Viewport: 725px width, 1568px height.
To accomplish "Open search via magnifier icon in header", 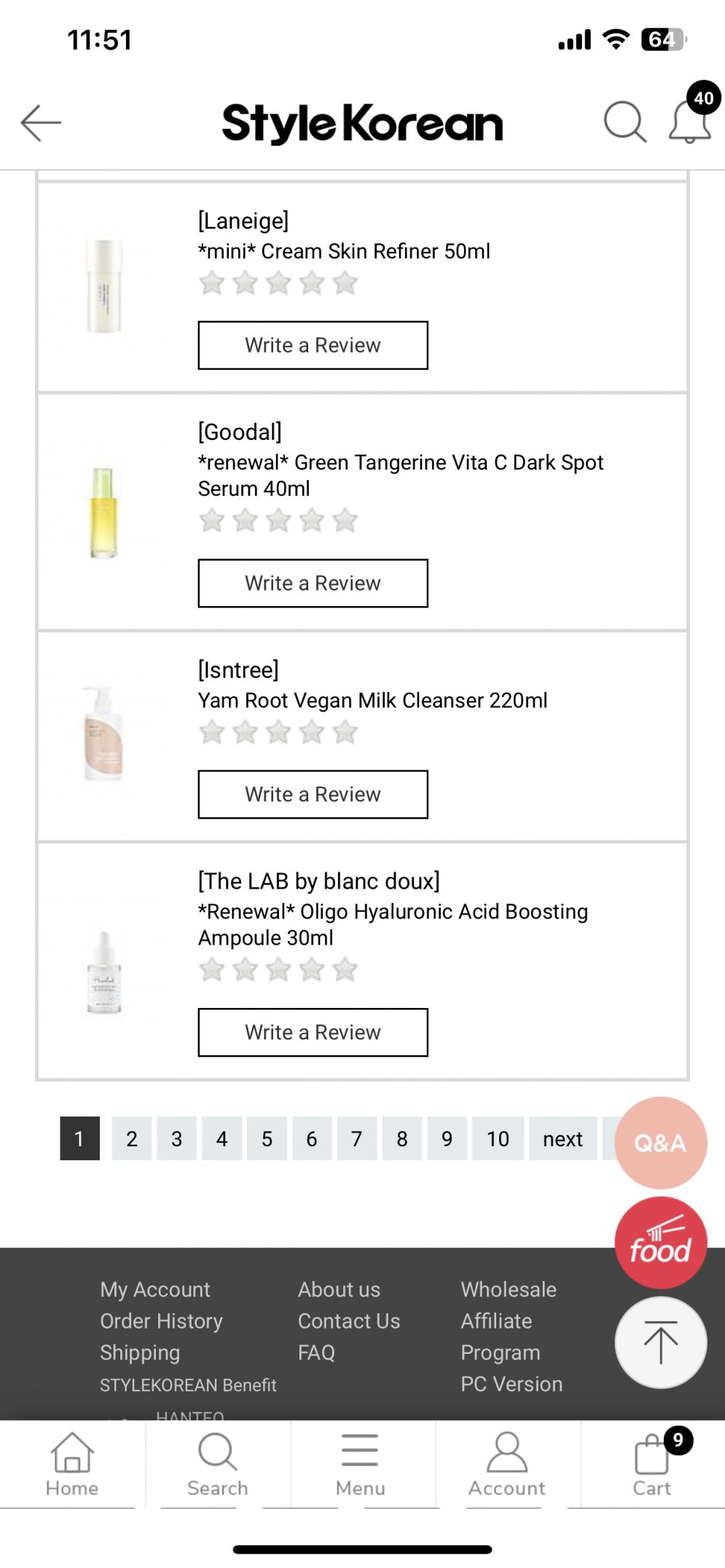I will [x=624, y=122].
